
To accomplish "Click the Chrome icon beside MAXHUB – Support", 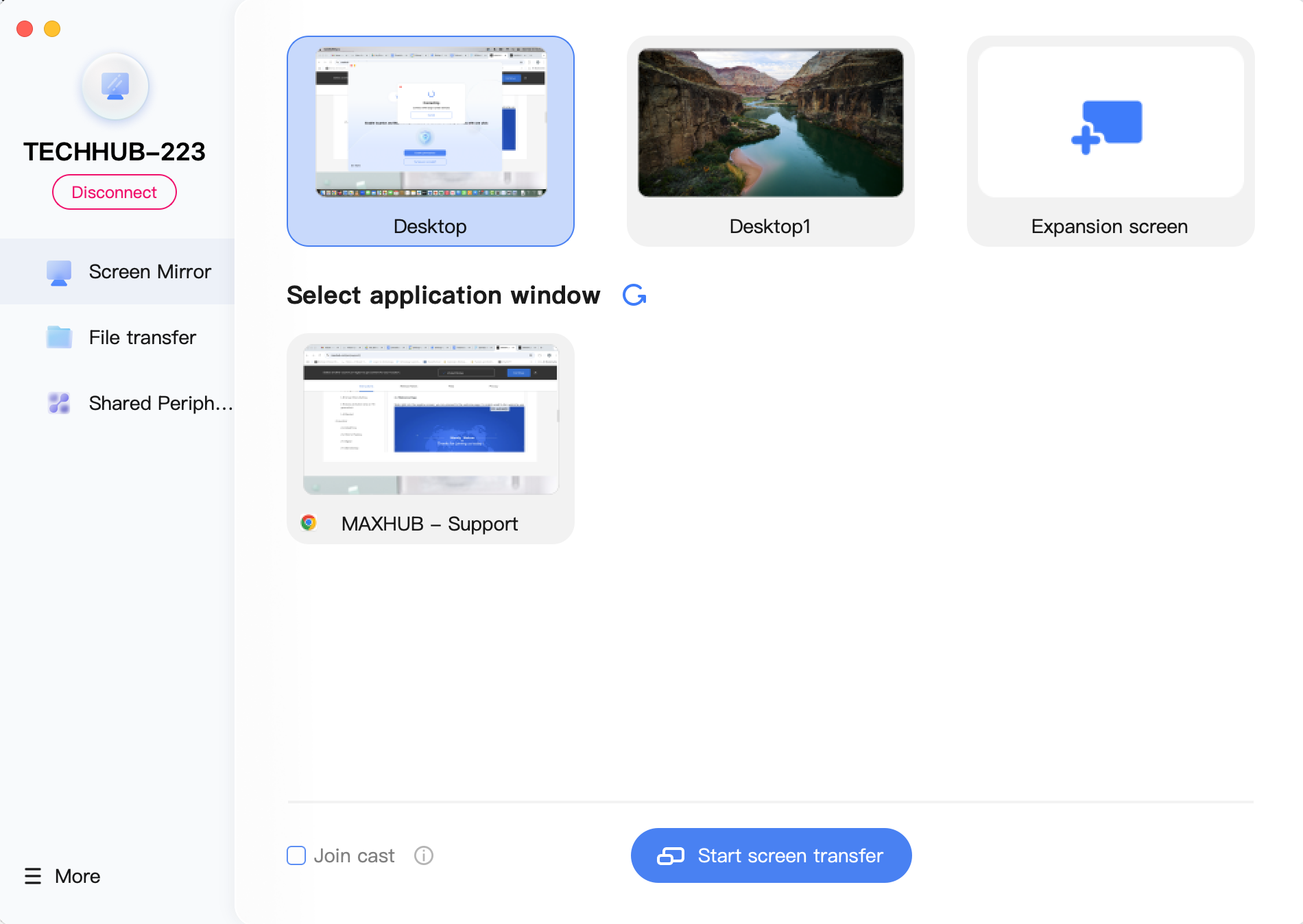I will tap(309, 523).
